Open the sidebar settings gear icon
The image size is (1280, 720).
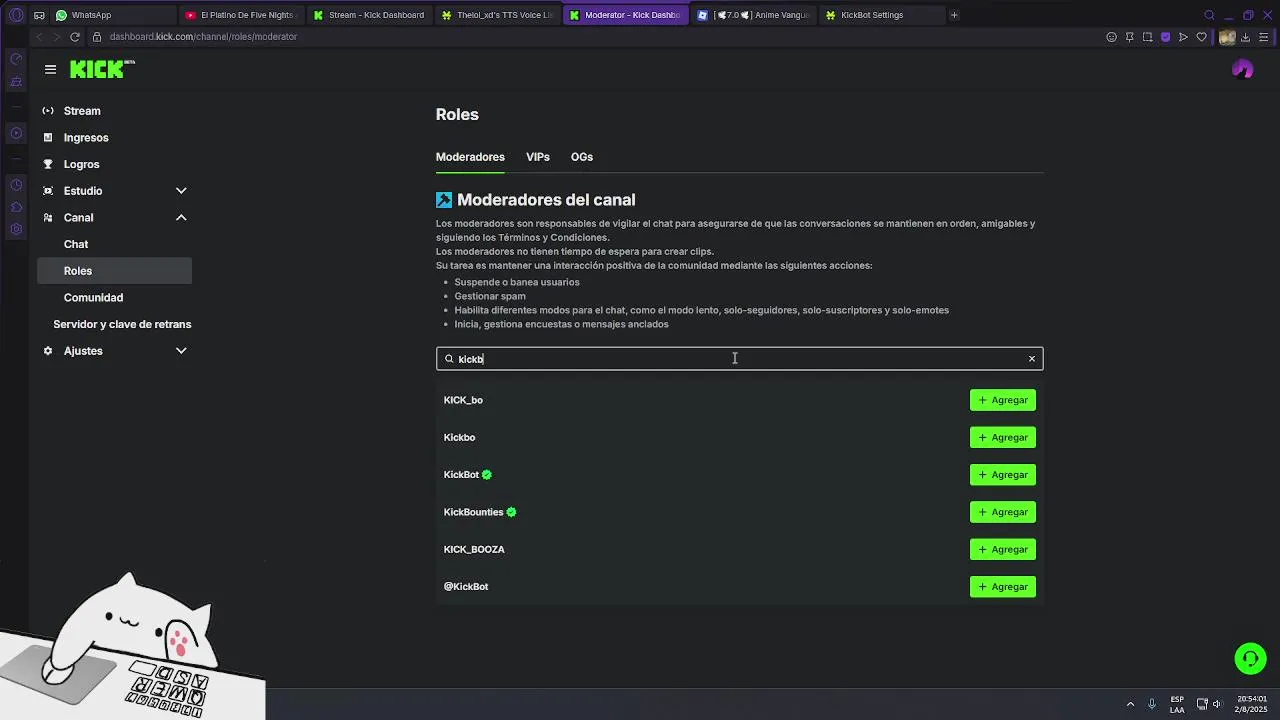(x=16, y=229)
